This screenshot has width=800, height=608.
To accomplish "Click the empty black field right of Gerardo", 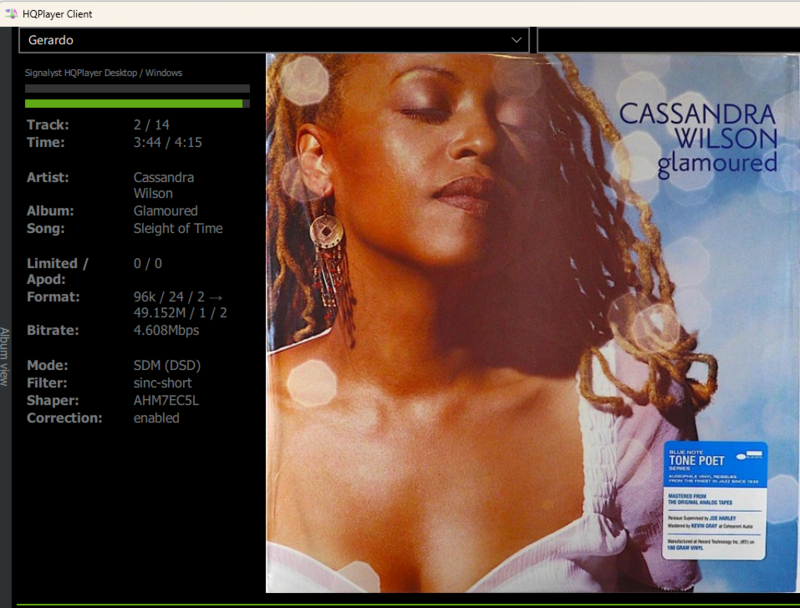I will [x=668, y=40].
